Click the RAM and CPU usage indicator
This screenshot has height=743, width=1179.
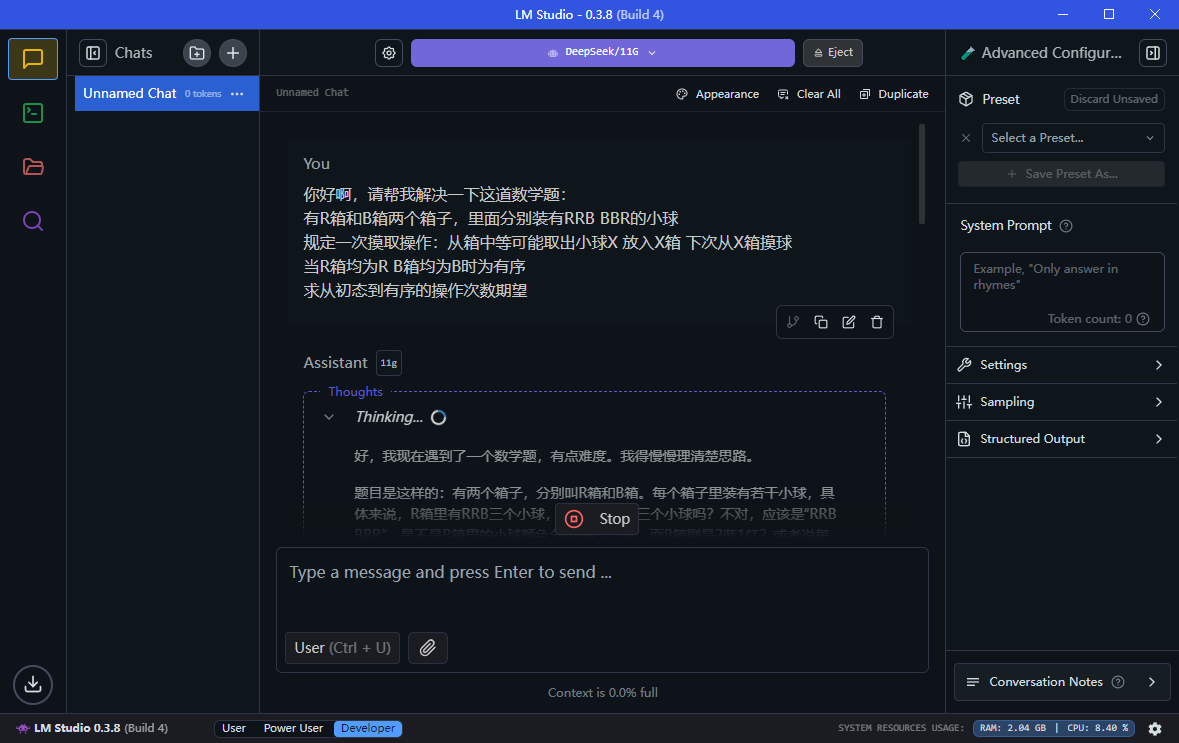pos(1053,728)
